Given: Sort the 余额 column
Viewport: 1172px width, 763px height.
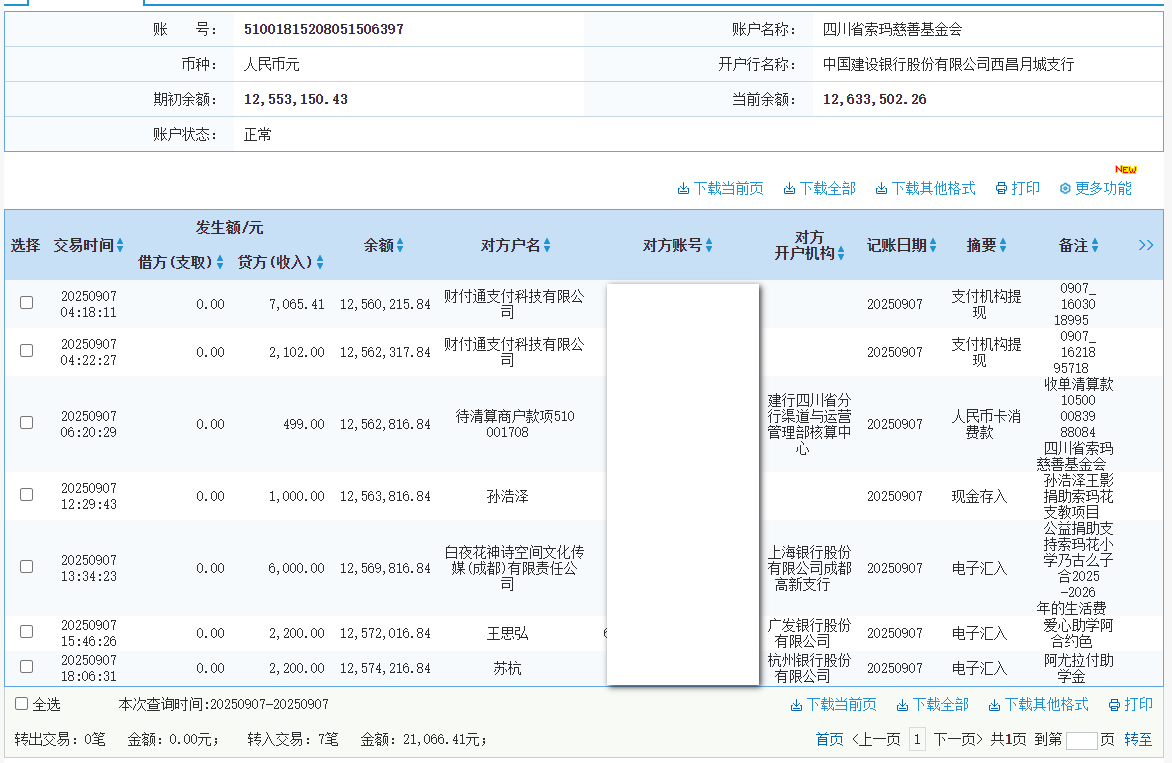Looking at the screenshot, I should [x=400, y=245].
